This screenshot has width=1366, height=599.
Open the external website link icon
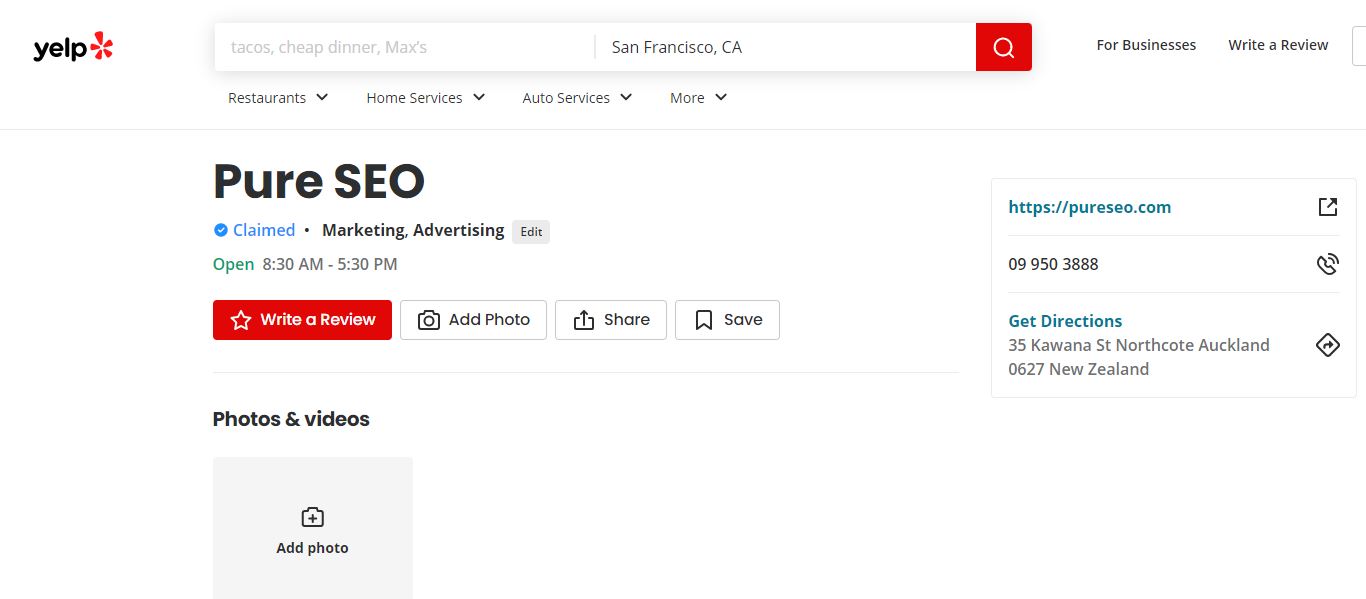point(1327,207)
